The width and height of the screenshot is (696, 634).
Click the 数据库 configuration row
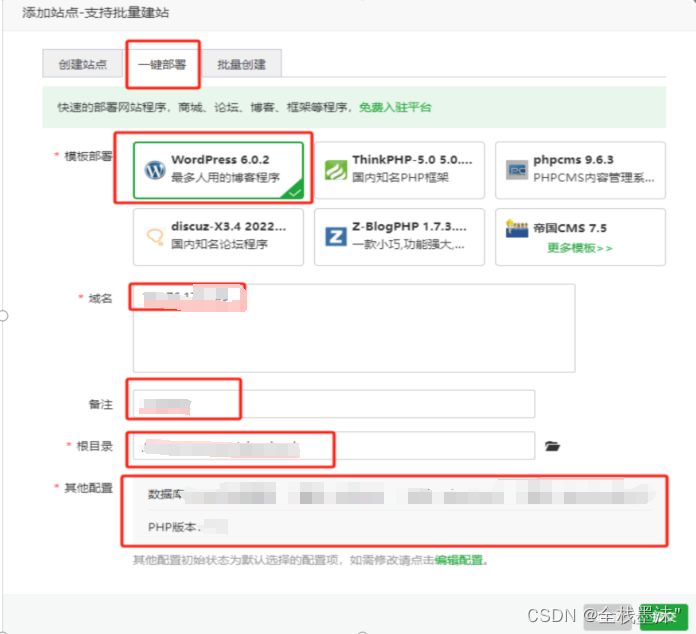(399, 494)
